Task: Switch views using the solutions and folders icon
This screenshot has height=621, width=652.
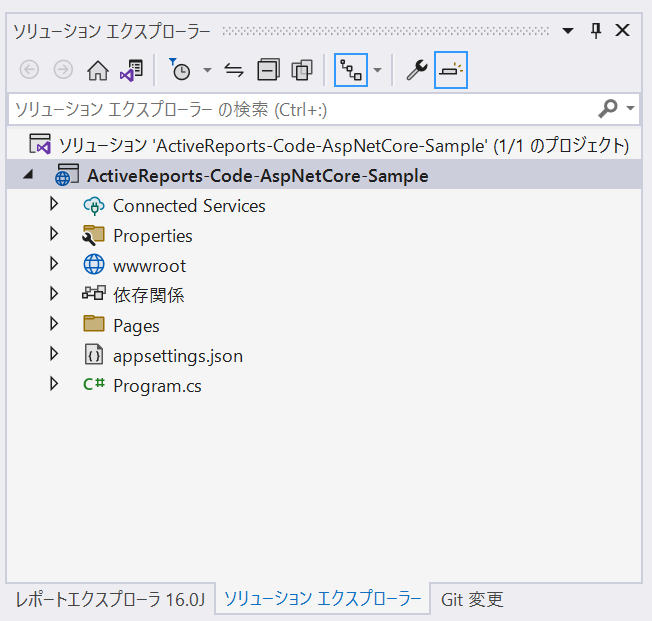Action: (x=131, y=70)
